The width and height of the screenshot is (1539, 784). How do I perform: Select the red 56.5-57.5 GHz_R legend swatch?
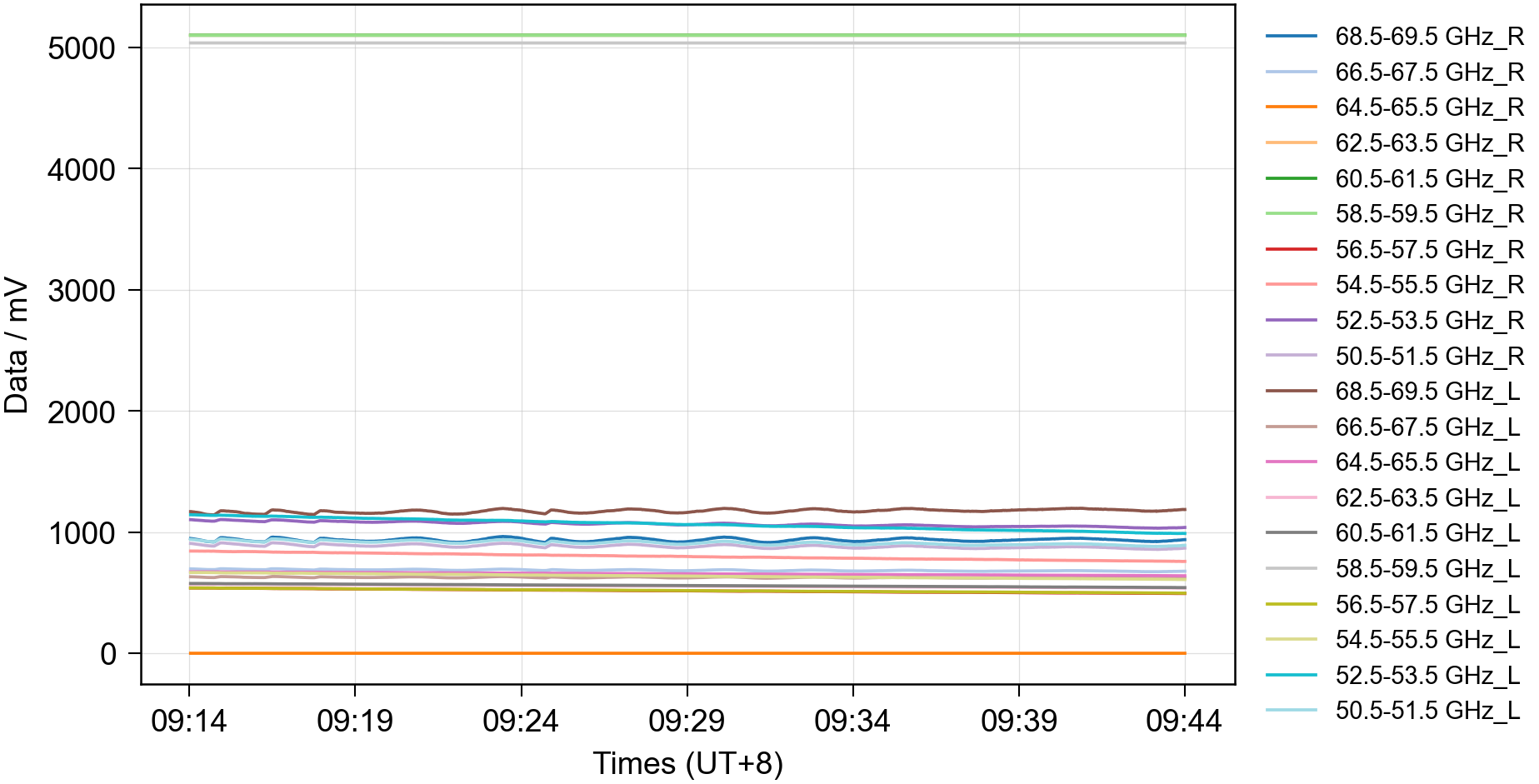(1291, 250)
